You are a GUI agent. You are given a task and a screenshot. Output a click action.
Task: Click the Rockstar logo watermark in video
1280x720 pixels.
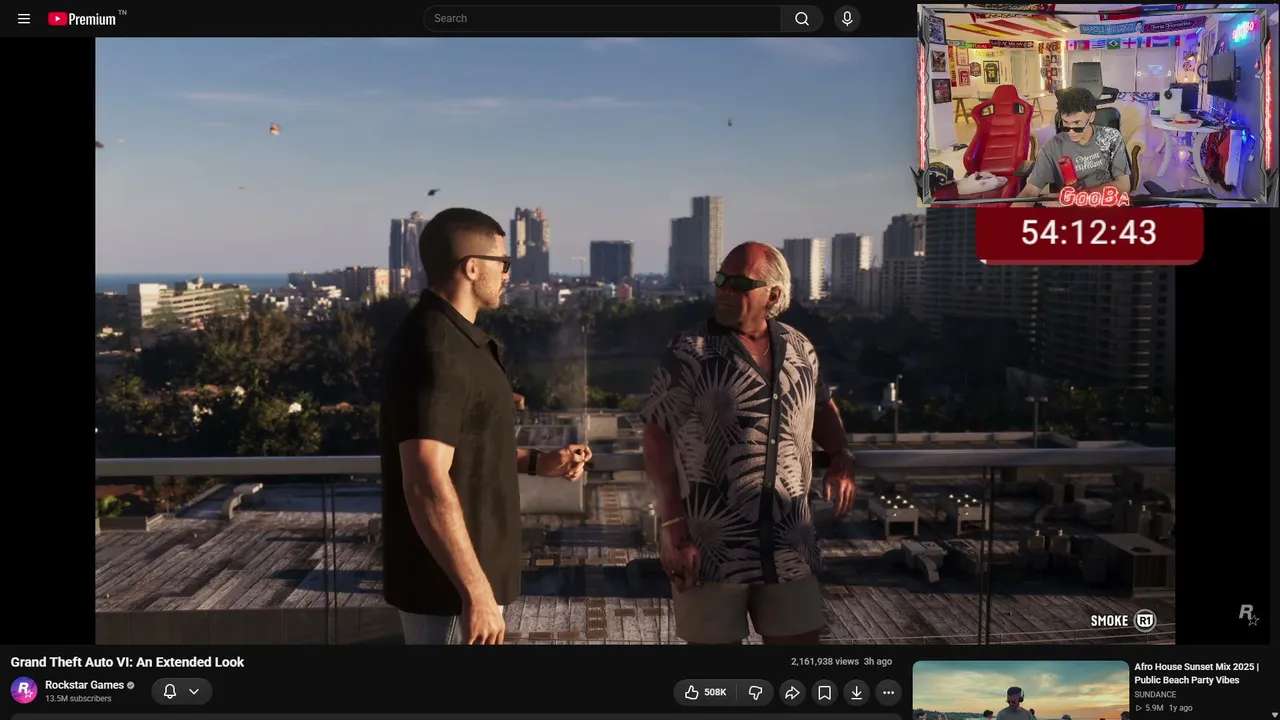(1248, 614)
